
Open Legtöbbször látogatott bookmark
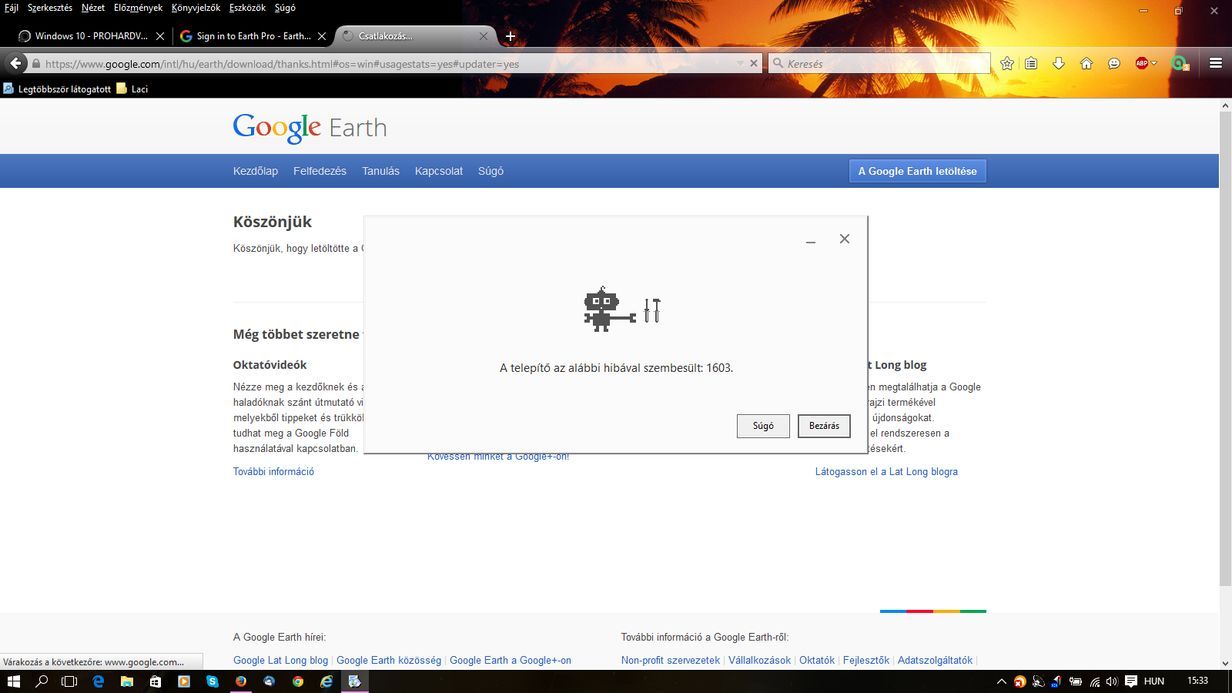(56, 89)
